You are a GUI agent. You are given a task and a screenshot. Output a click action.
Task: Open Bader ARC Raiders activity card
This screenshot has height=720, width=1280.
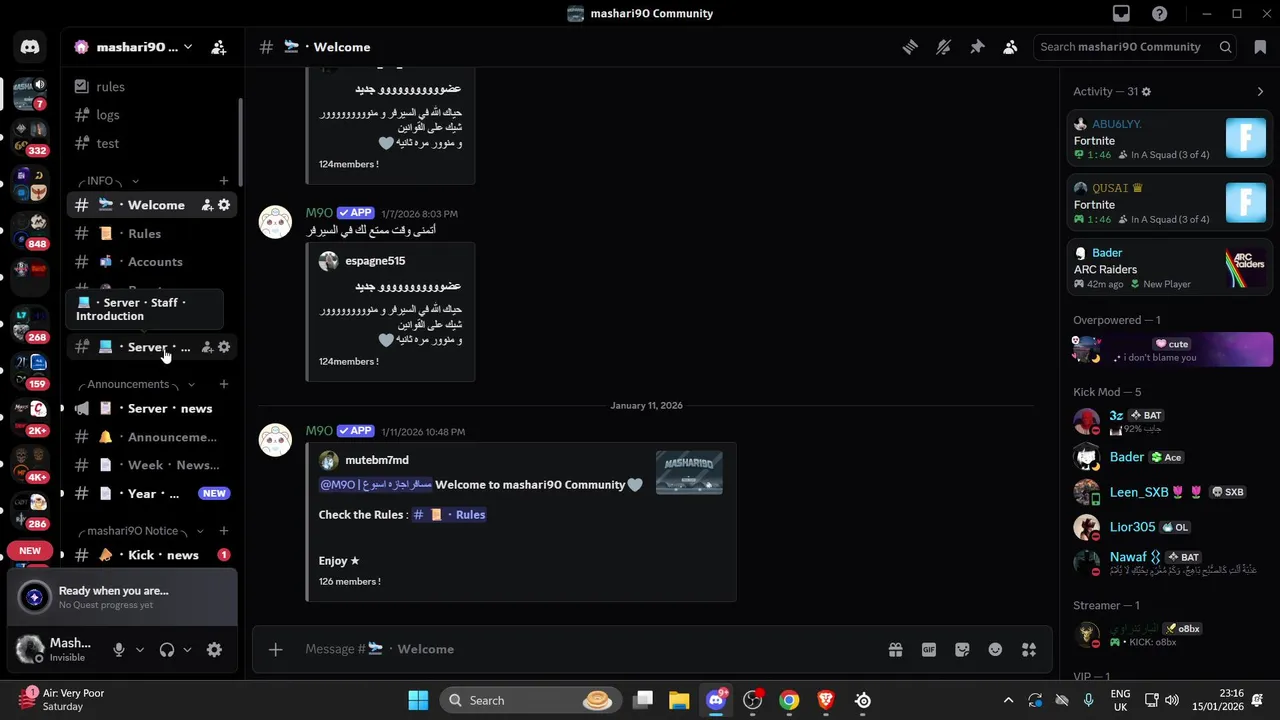1170,268
